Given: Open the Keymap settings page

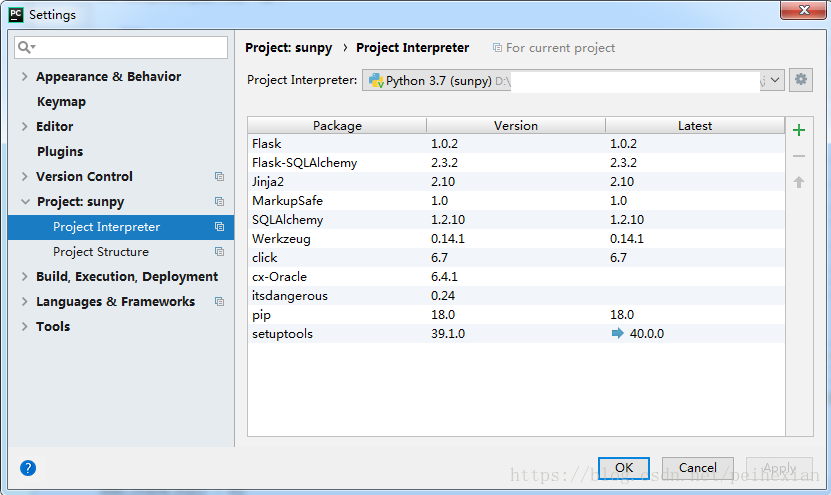Looking at the screenshot, I should point(61,101).
